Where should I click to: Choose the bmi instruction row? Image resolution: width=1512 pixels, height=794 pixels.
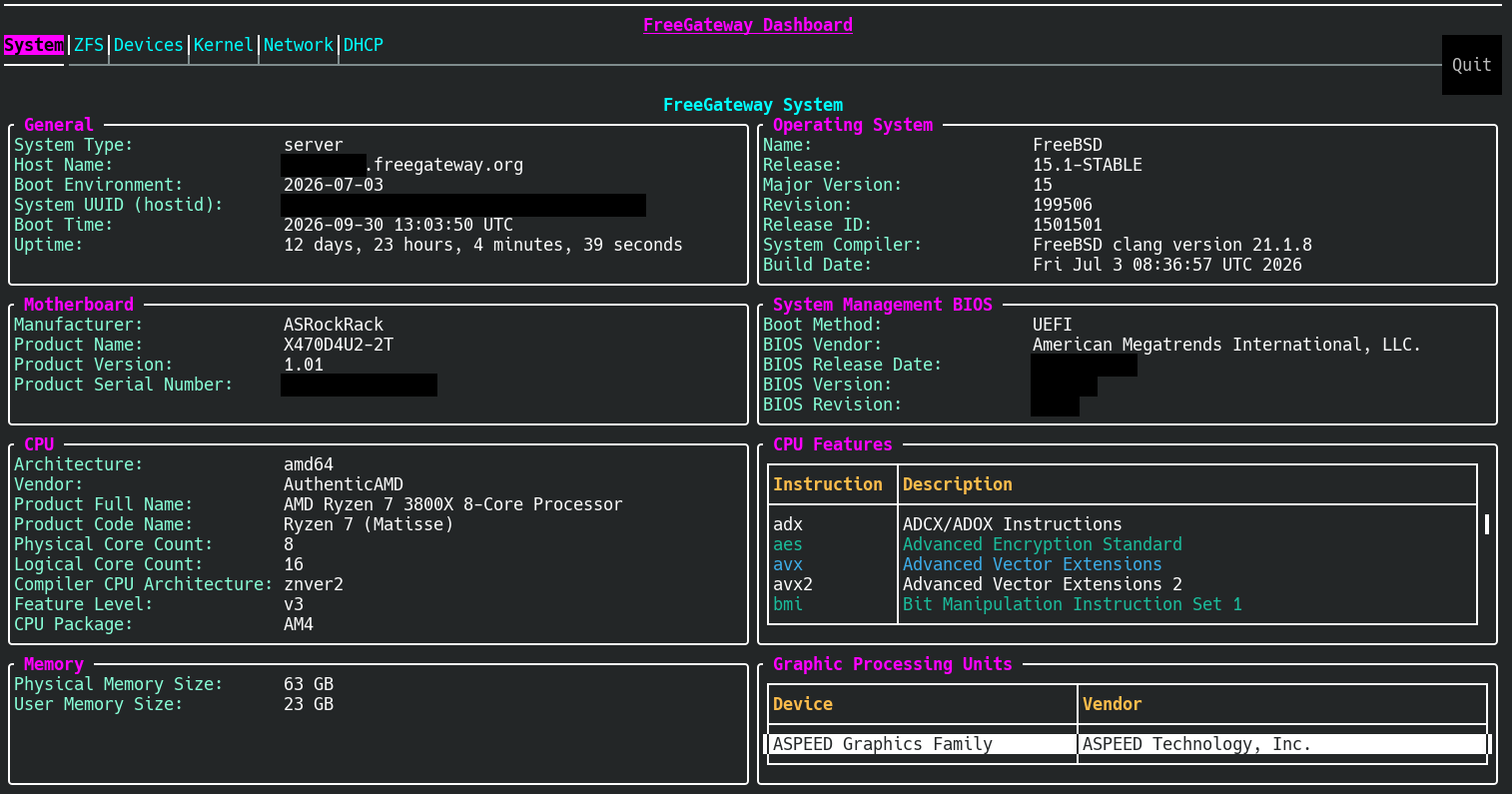tap(1123, 604)
